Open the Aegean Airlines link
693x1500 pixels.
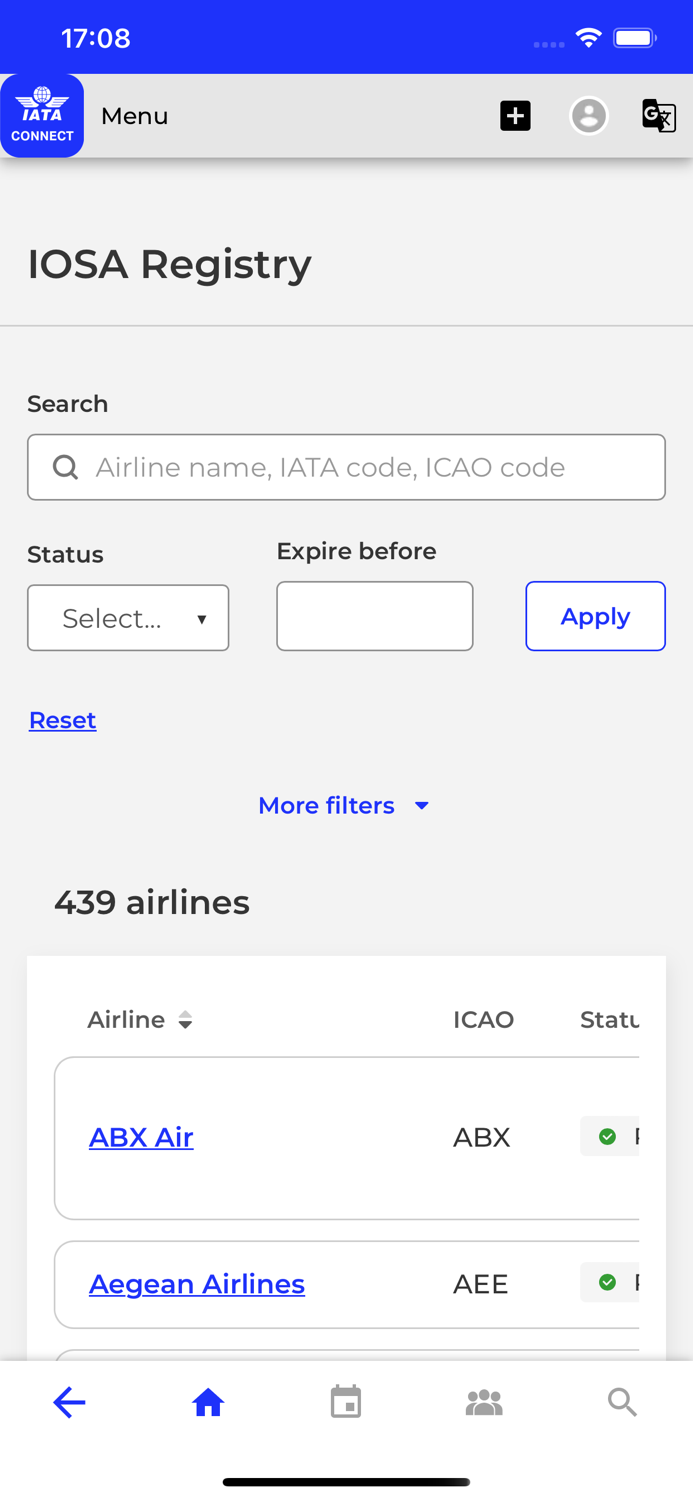pyautogui.click(x=197, y=1283)
